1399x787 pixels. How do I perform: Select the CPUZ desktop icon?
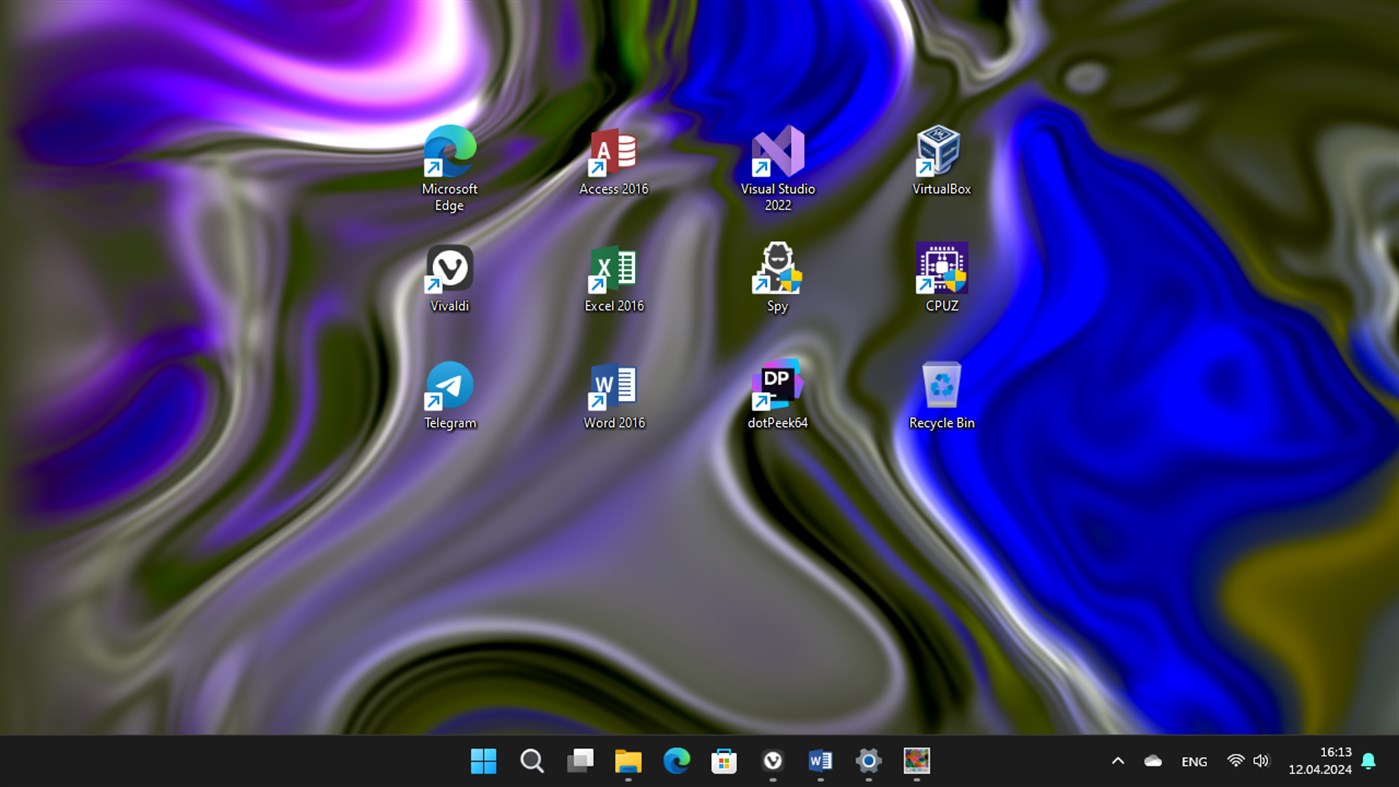tap(940, 268)
